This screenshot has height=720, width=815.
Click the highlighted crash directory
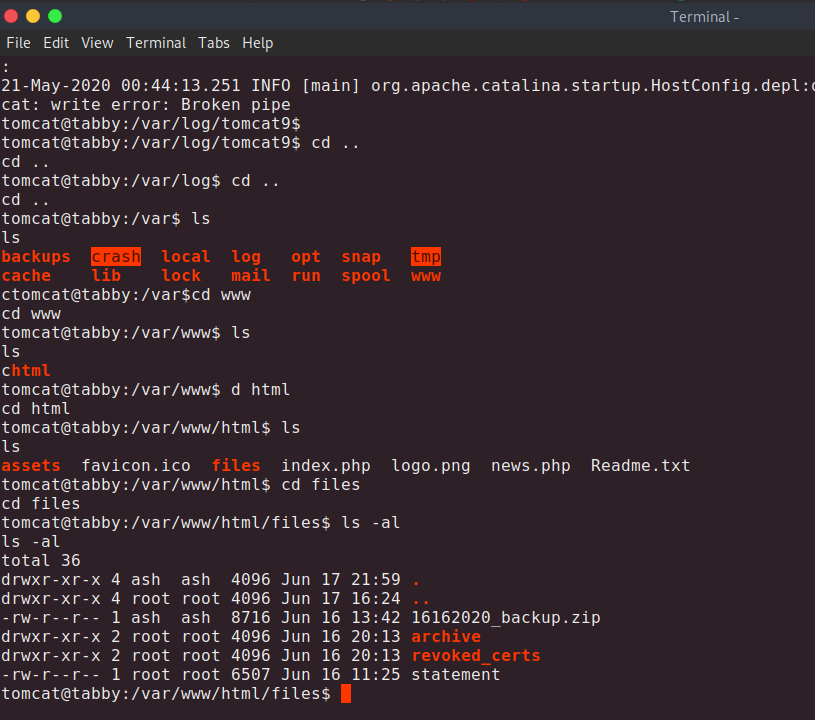click(x=116, y=257)
